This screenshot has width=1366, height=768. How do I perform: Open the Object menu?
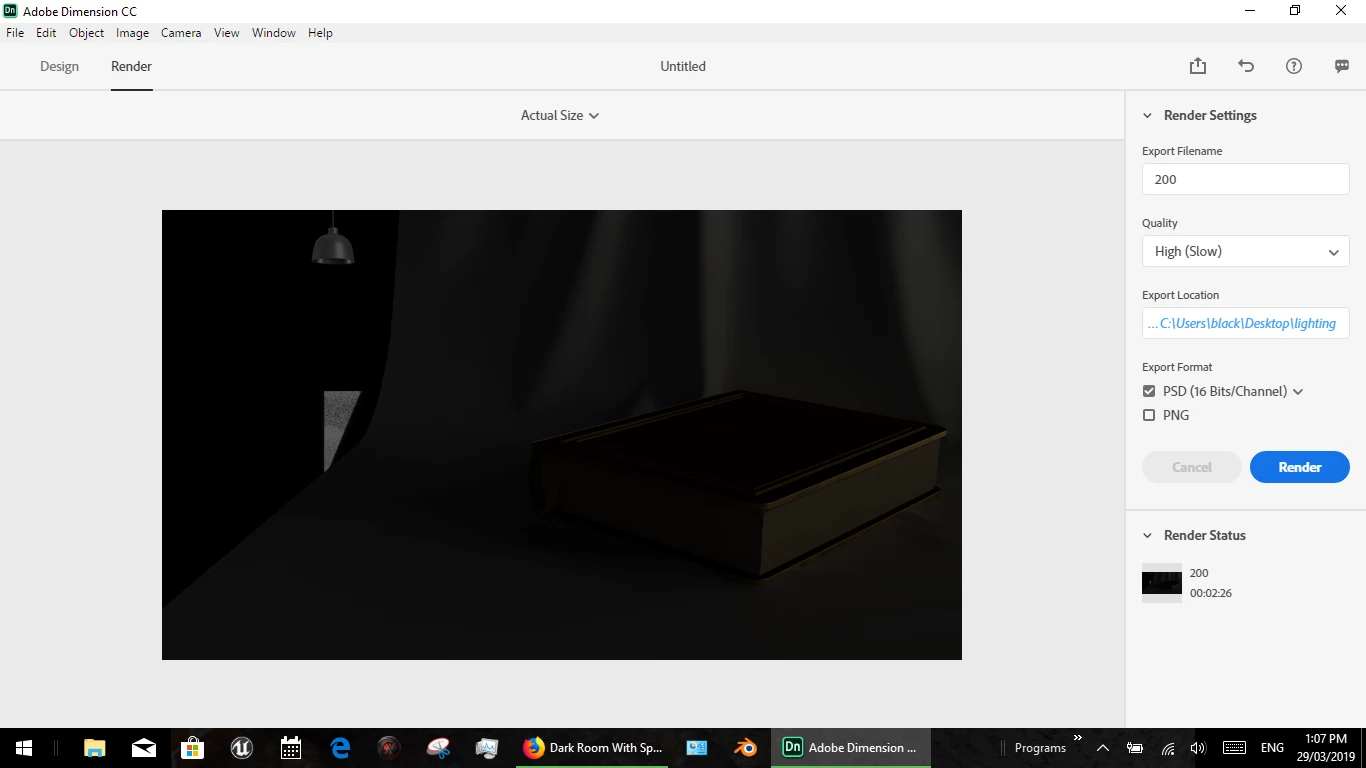point(87,33)
